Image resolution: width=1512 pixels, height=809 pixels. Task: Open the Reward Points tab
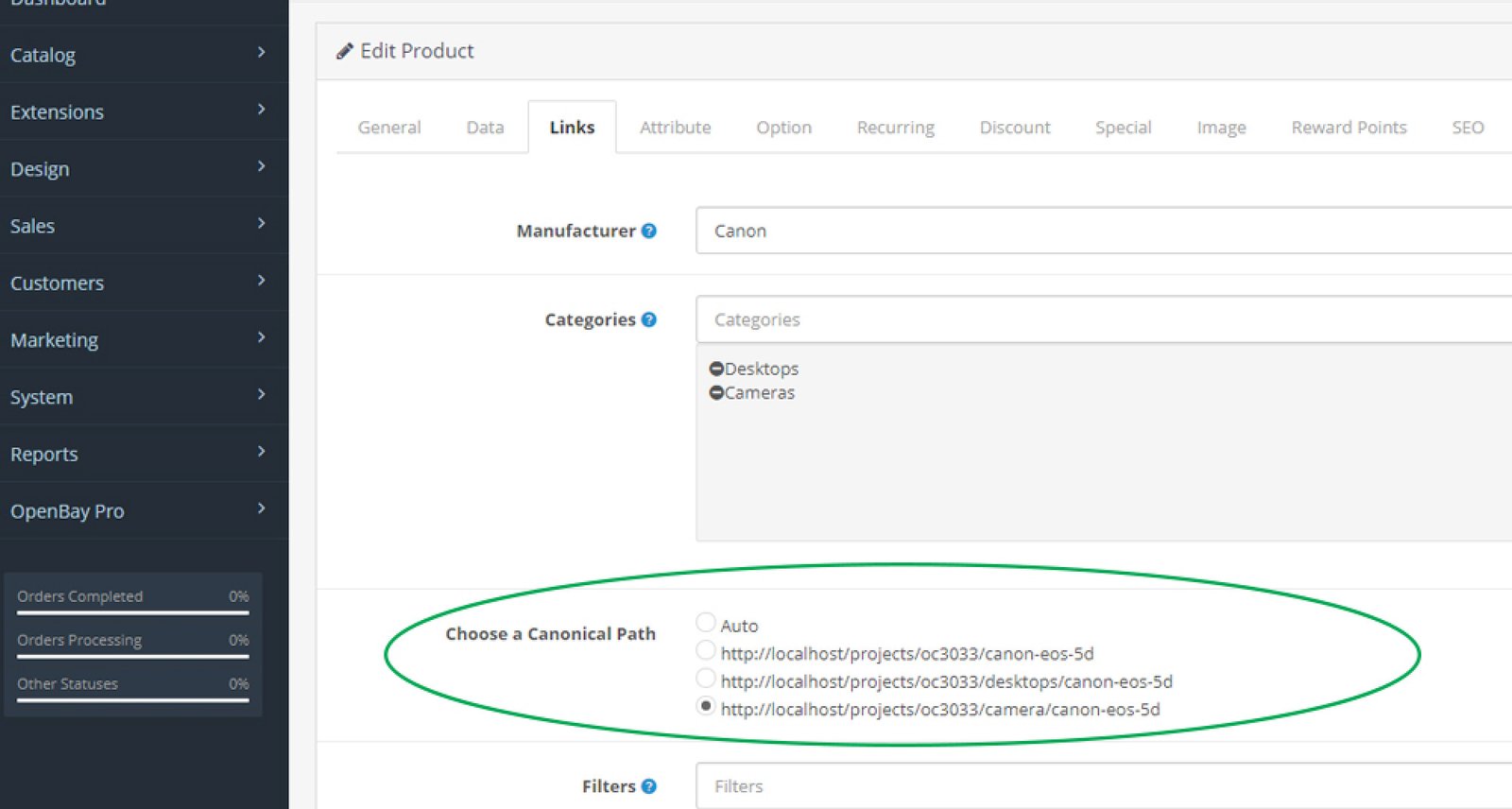pyautogui.click(x=1349, y=128)
